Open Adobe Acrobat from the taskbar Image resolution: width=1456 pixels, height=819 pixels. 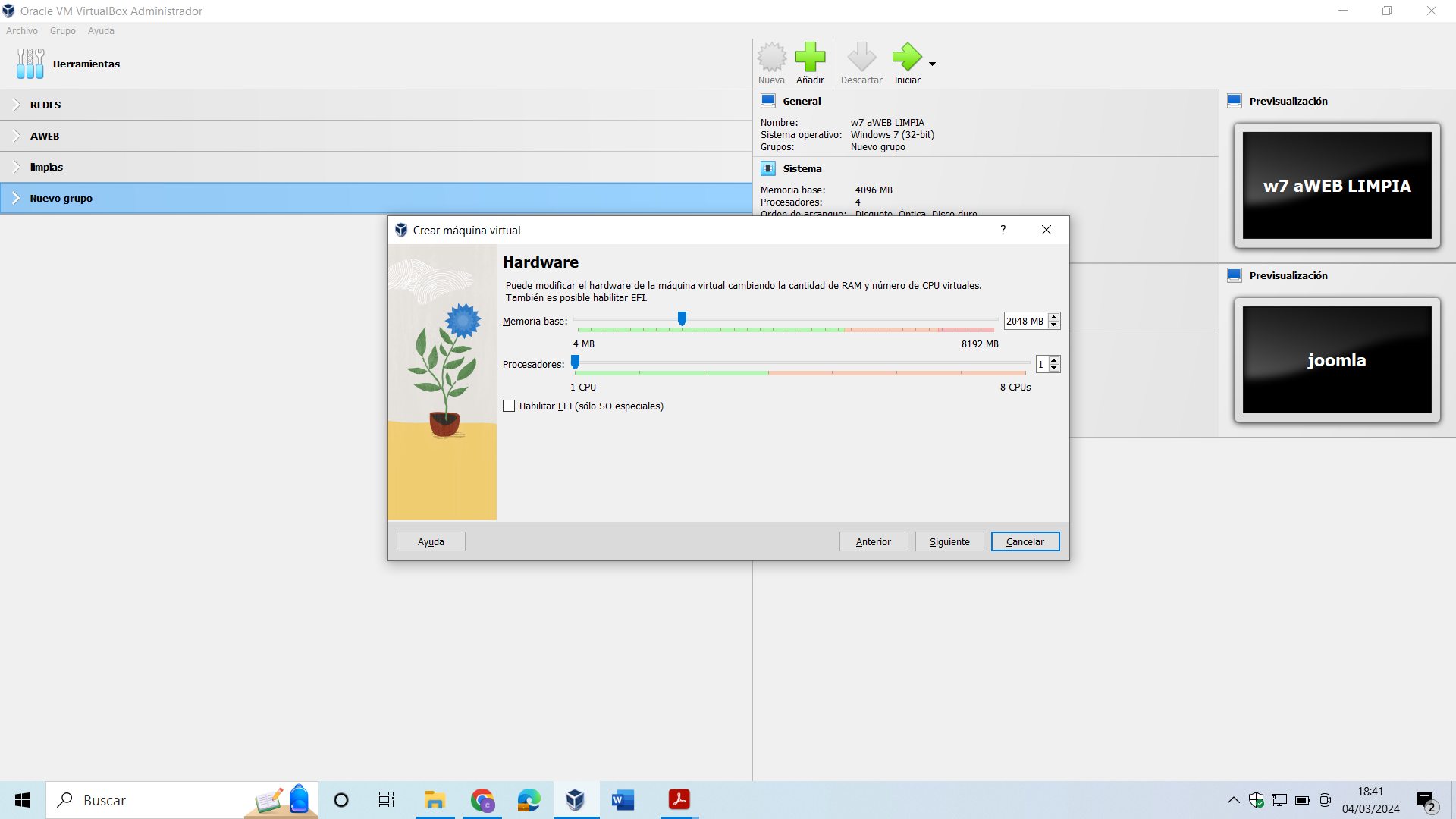click(x=679, y=800)
